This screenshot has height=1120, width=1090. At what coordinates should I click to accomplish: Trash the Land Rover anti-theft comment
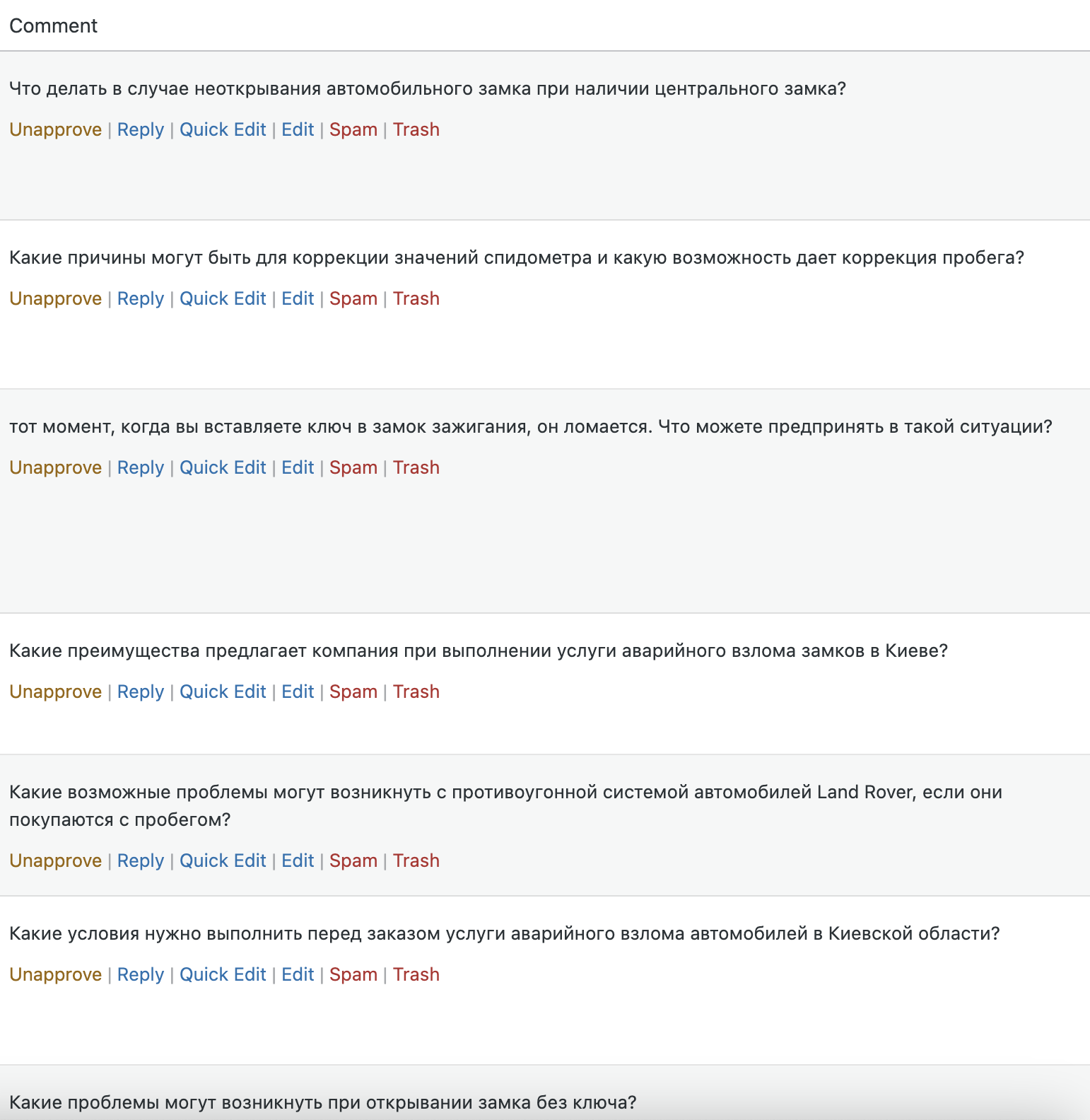[x=416, y=861]
